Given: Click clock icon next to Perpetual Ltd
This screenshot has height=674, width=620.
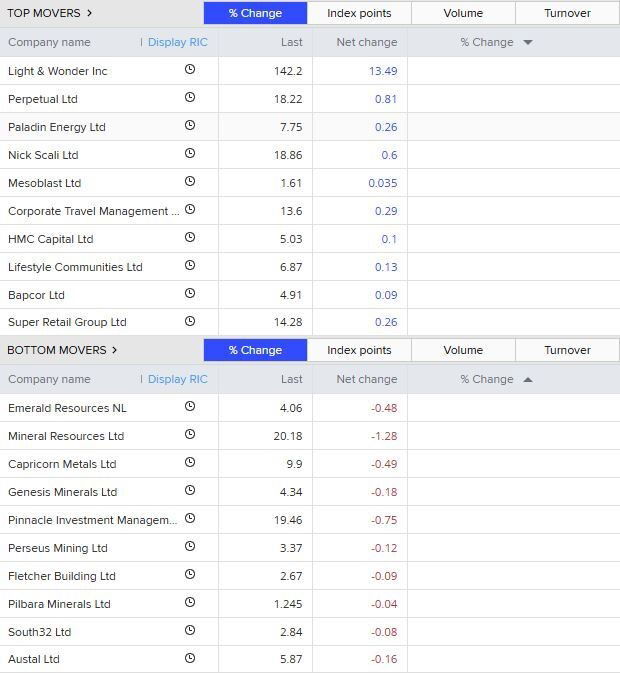Looking at the screenshot, I should pos(190,97).
